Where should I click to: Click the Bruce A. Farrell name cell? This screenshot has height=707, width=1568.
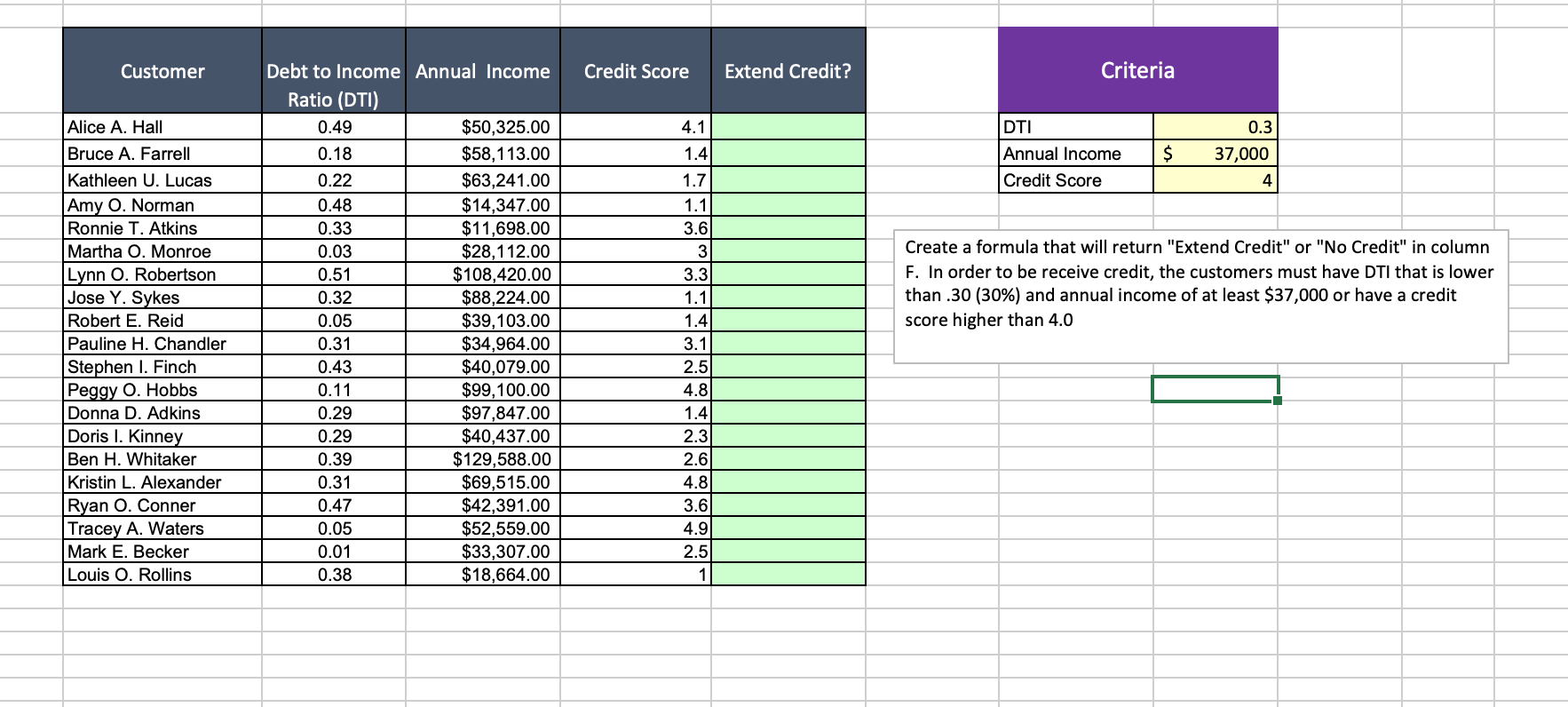click(162, 154)
